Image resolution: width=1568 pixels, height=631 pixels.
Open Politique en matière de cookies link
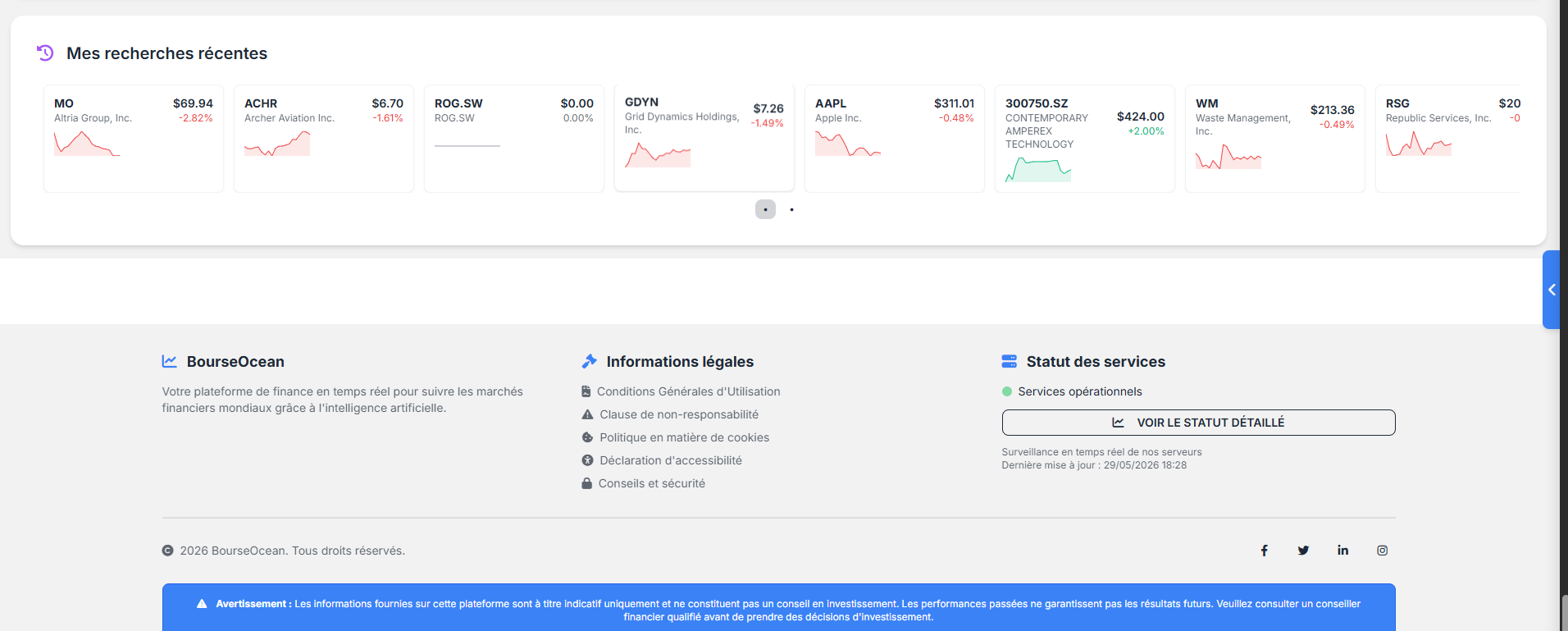coord(685,437)
